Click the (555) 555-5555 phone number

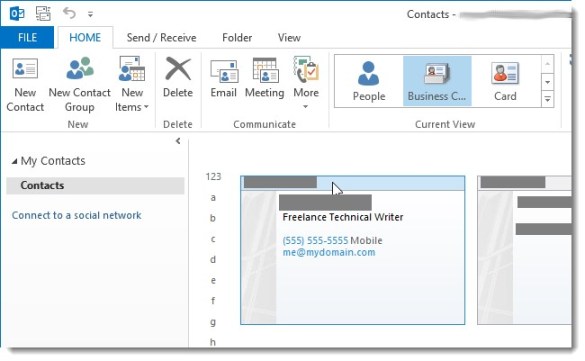[x=315, y=240]
